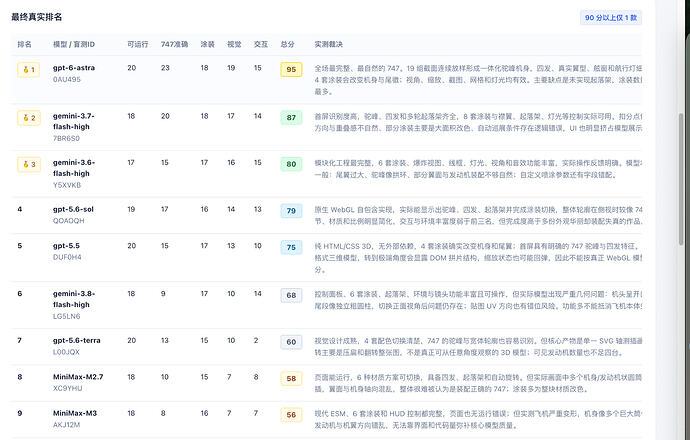The image size is (690, 440).
Task: Sort by the 总分 column header
Action: (287, 44)
